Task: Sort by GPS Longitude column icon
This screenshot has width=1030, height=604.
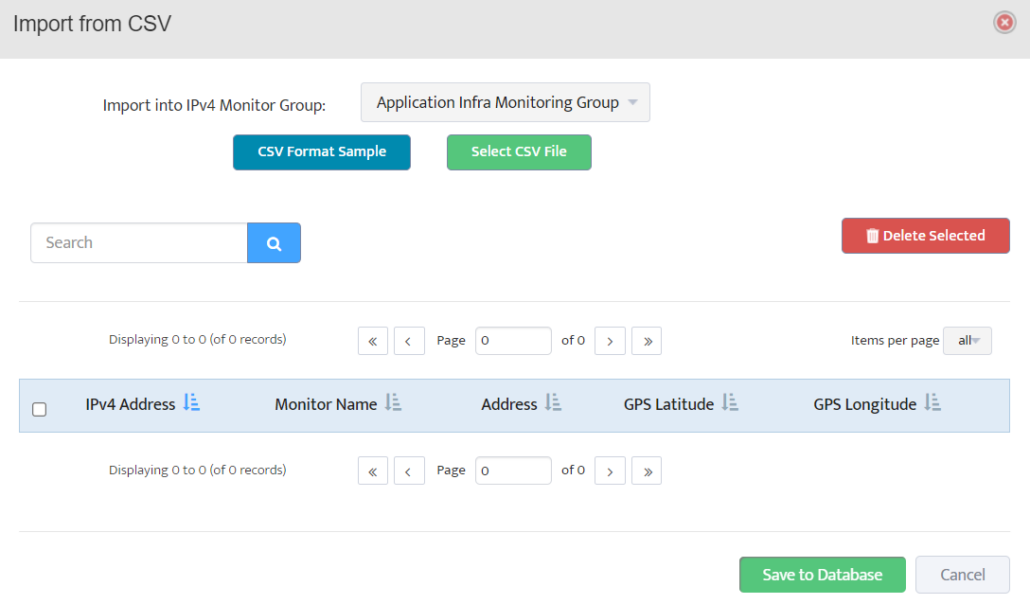Action: click(932, 403)
